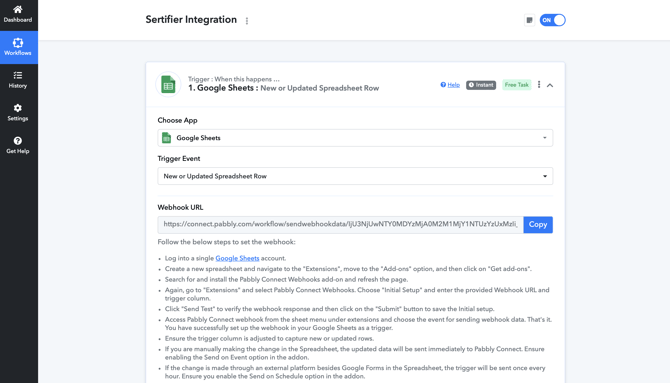Click the Get Help question icon
The width and height of the screenshot is (670, 383).
pyautogui.click(x=18, y=141)
